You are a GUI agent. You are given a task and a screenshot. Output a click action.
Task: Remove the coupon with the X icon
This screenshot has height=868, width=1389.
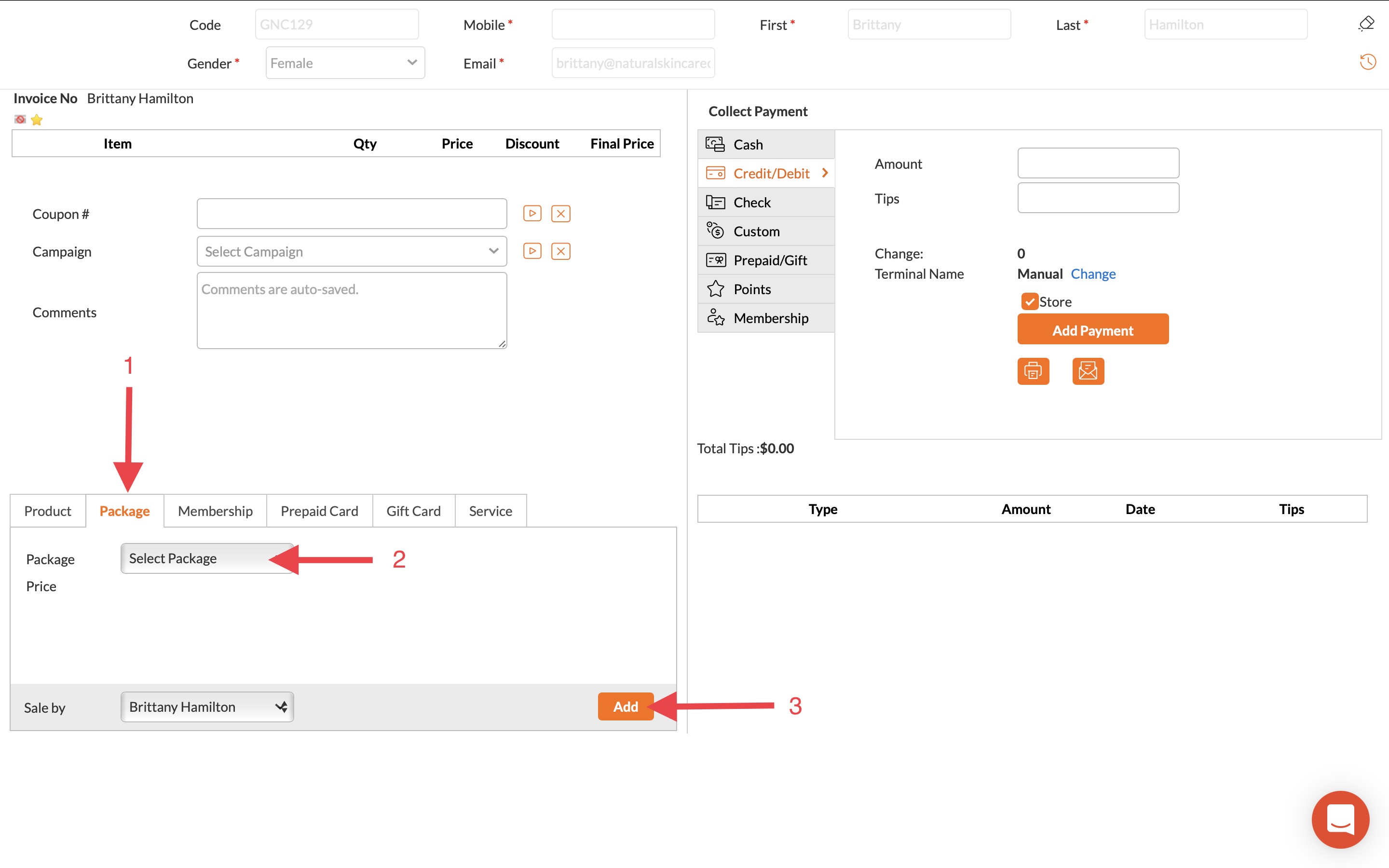coord(561,214)
